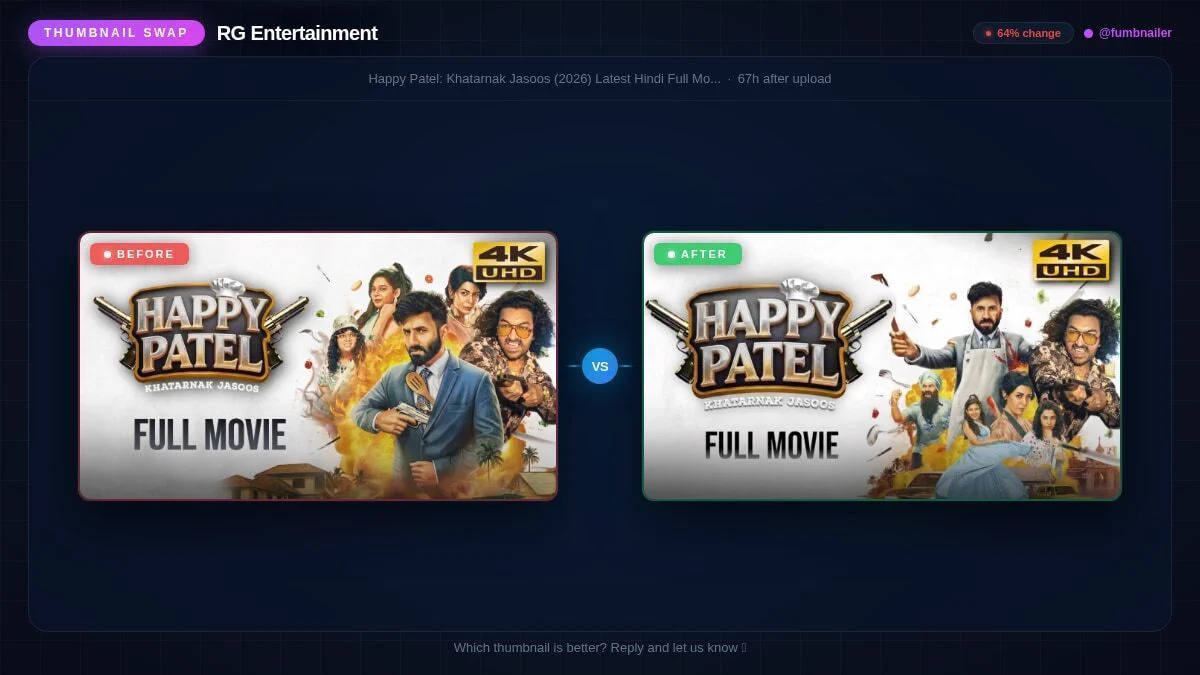The image size is (1200, 675).
Task: Click the RG Entertainment channel name
Action: click(x=297, y=33)
